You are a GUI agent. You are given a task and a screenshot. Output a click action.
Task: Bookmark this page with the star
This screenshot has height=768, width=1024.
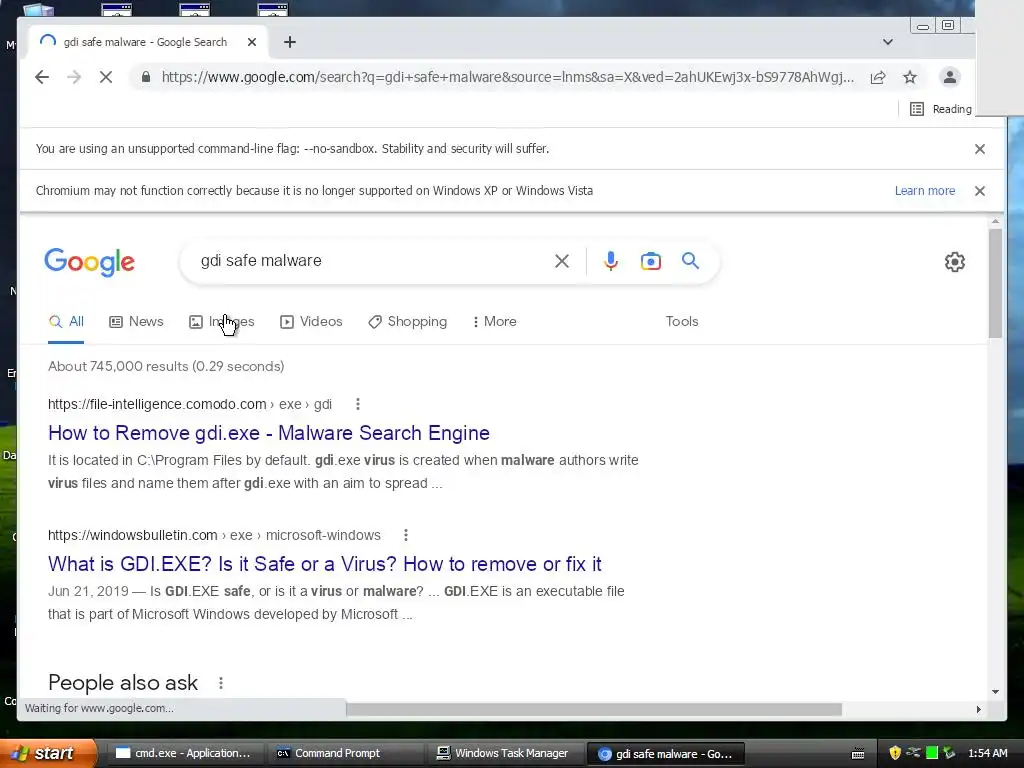pos(910,77)
